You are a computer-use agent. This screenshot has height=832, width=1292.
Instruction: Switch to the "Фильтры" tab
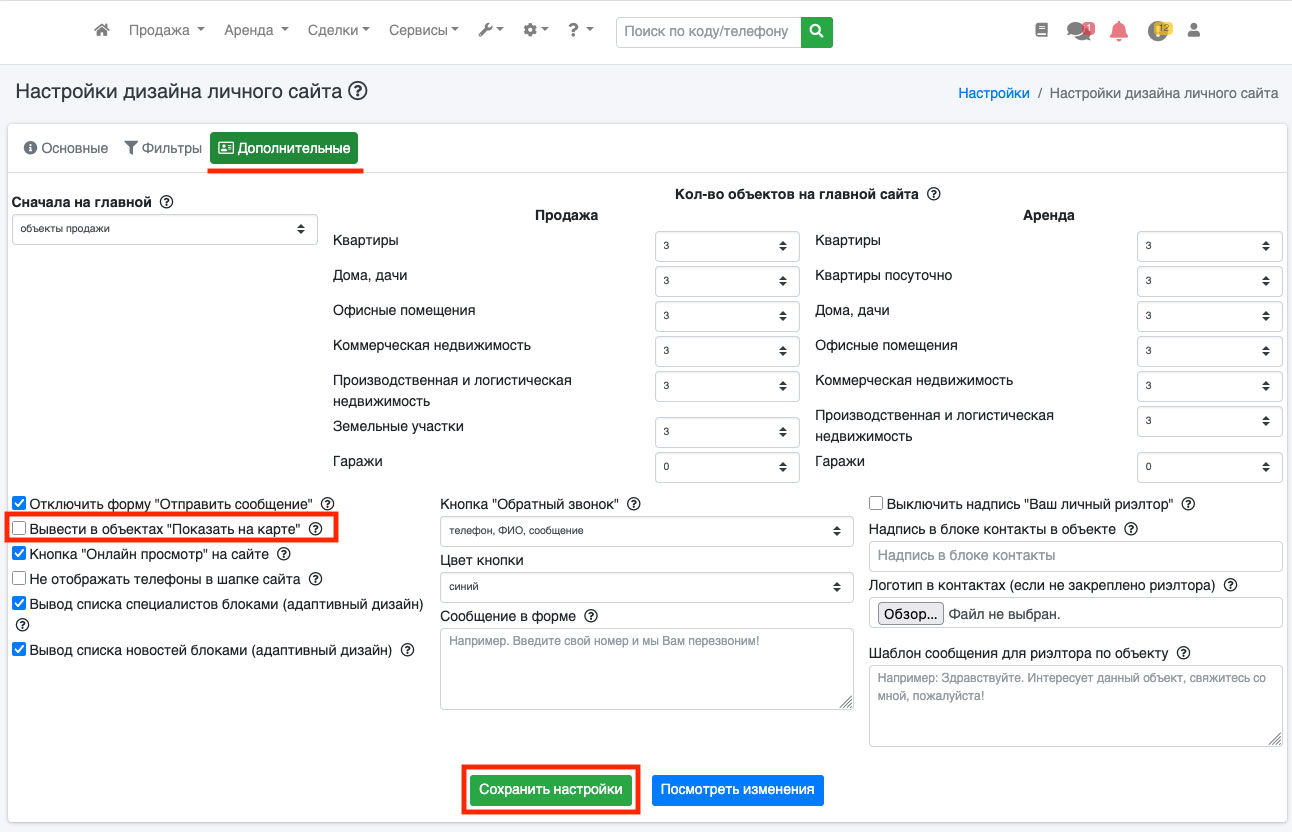pos(163,148)
